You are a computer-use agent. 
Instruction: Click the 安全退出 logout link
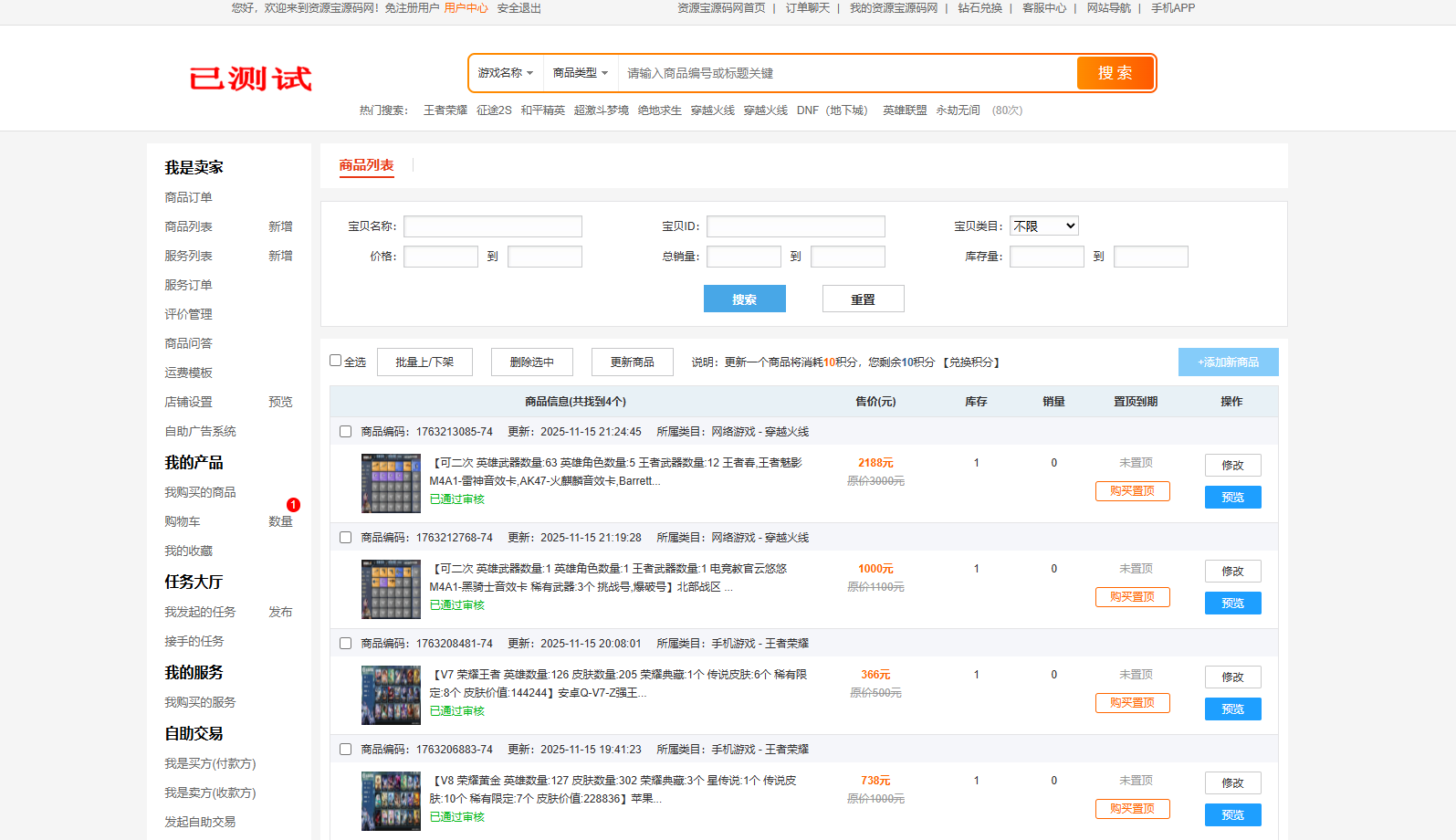[x=519, y=8]
